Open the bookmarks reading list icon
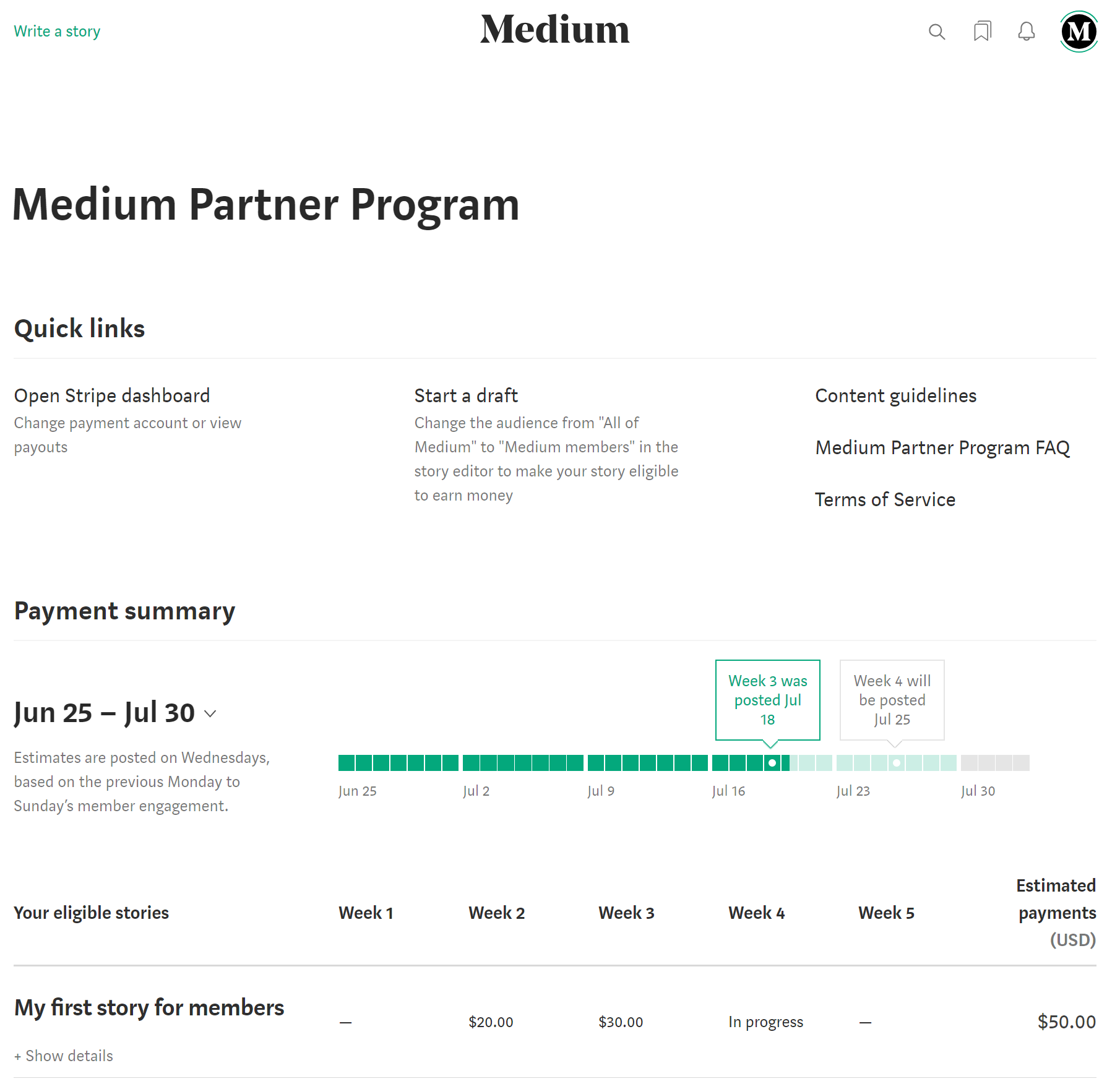 (x=982, y=32)
